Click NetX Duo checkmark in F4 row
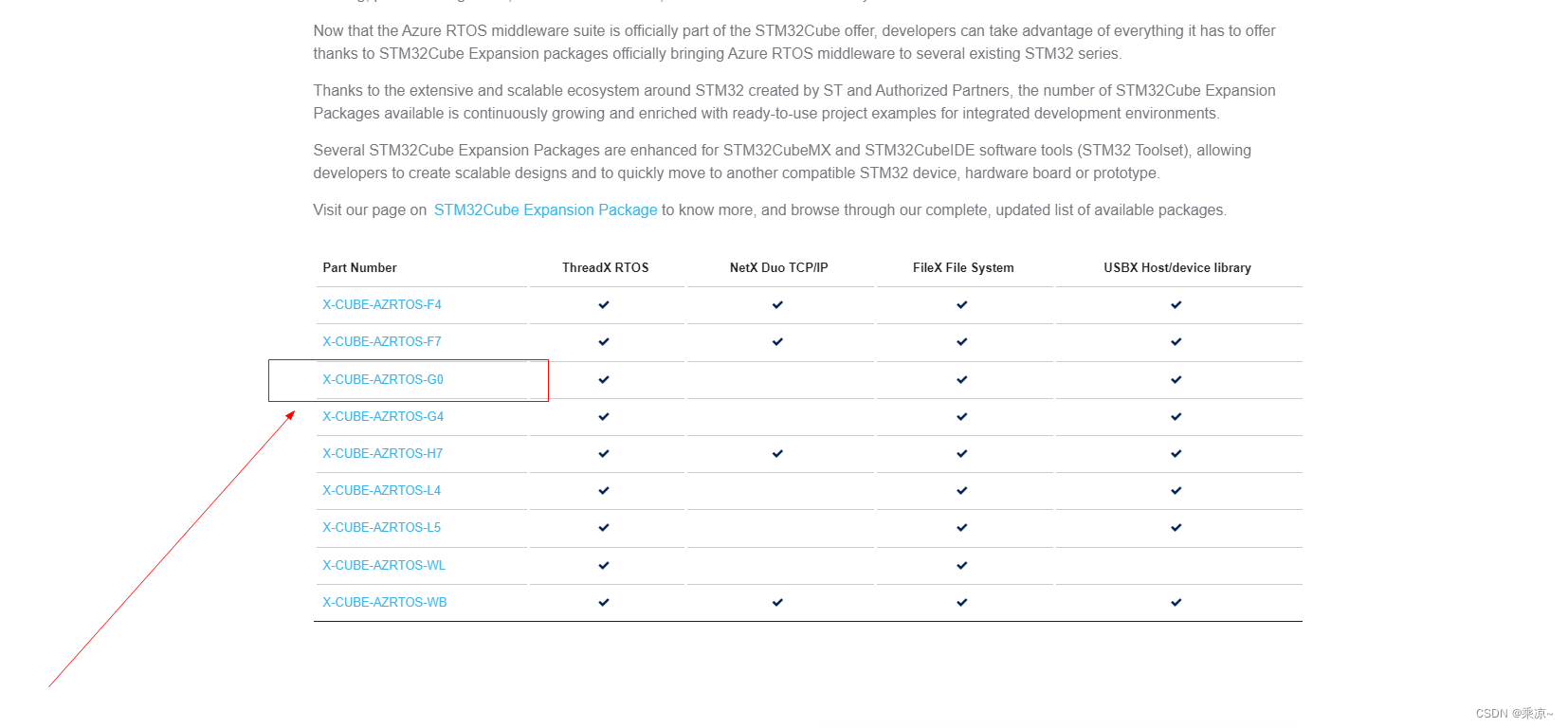 [777, 304]
